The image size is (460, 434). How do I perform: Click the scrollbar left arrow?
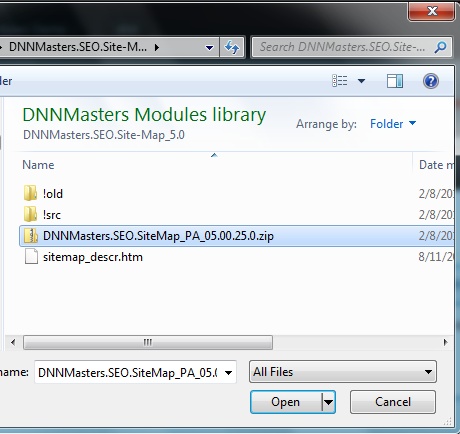(13, 342)
